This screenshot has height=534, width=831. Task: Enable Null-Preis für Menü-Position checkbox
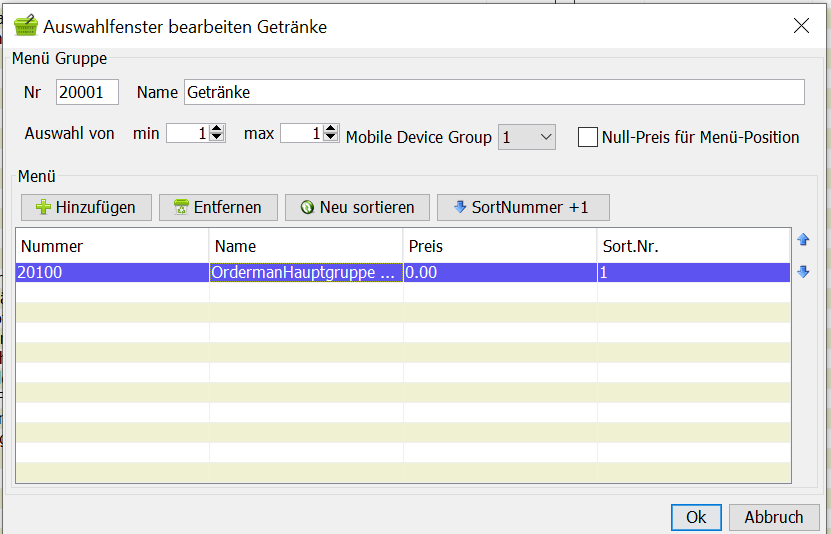[587, 137]
